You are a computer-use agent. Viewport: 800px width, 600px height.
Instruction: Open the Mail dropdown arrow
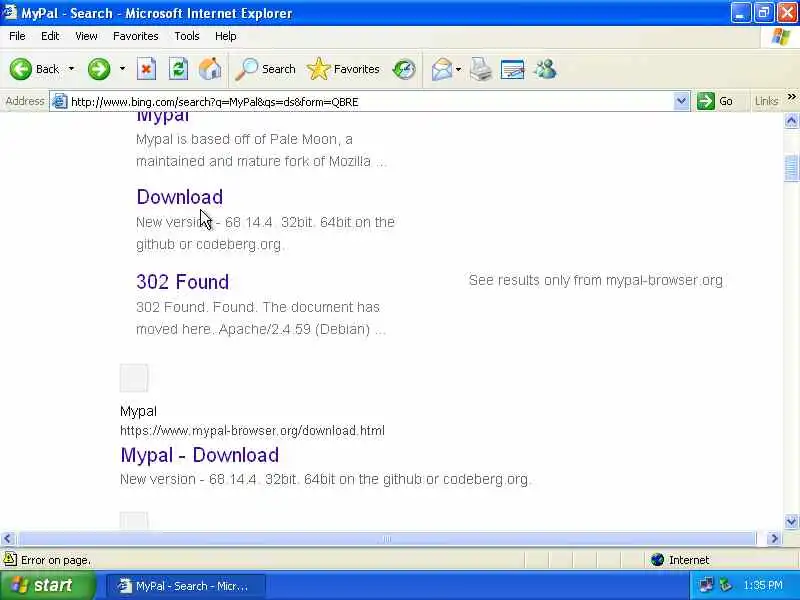tap(458, 69)
